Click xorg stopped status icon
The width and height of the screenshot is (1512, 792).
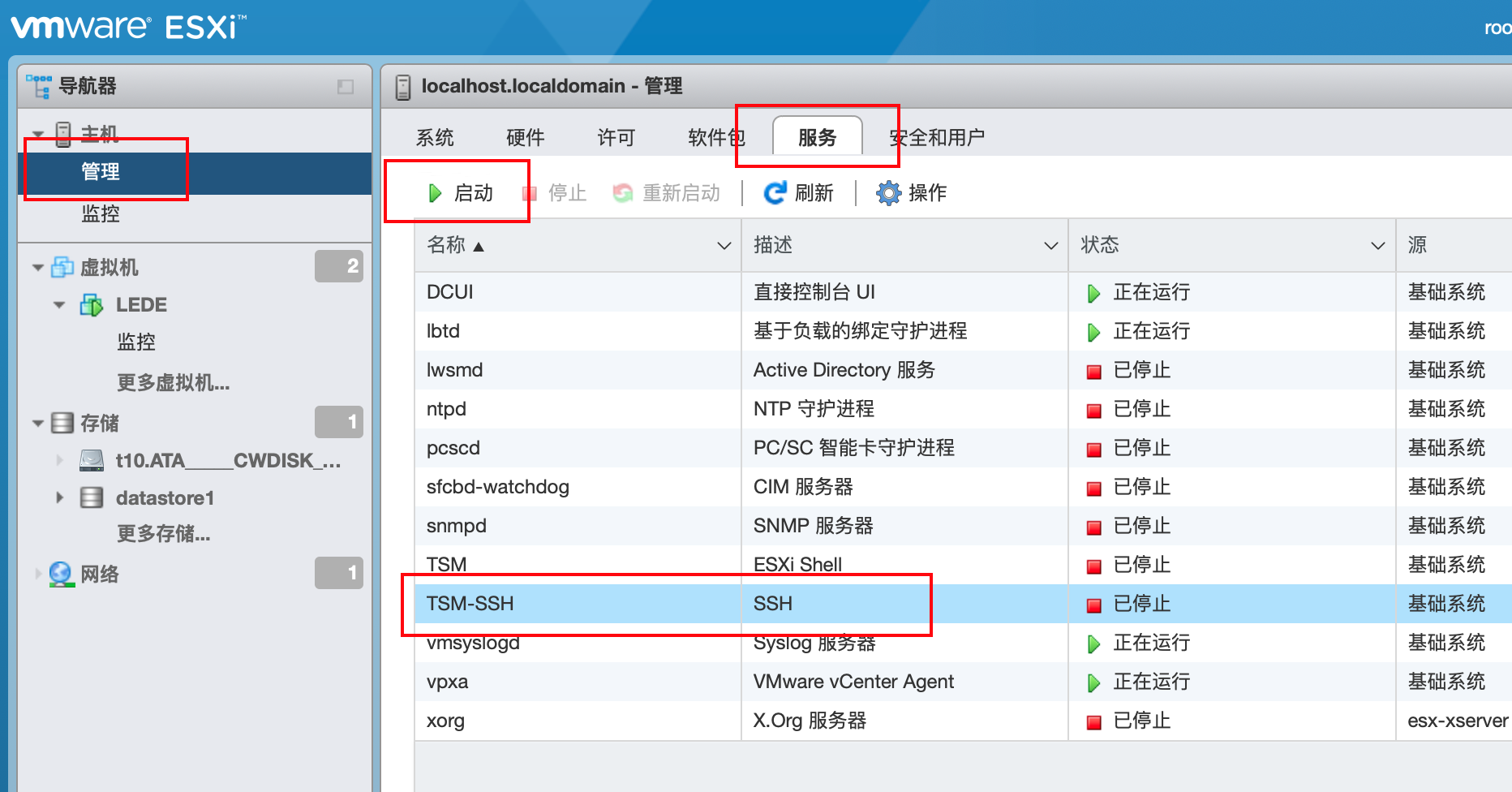(x=1094, y=722)
